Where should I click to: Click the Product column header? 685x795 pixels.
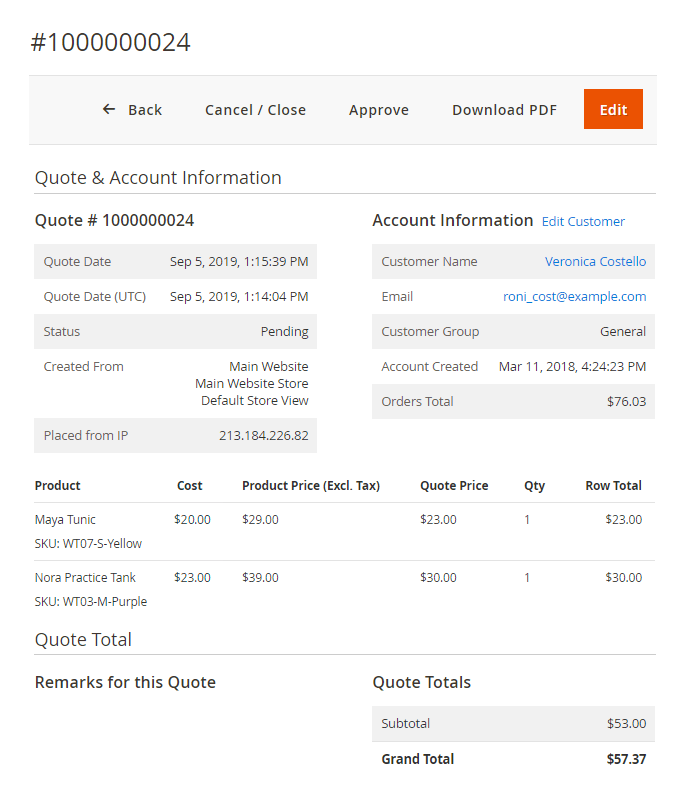[x=58, y=486]
